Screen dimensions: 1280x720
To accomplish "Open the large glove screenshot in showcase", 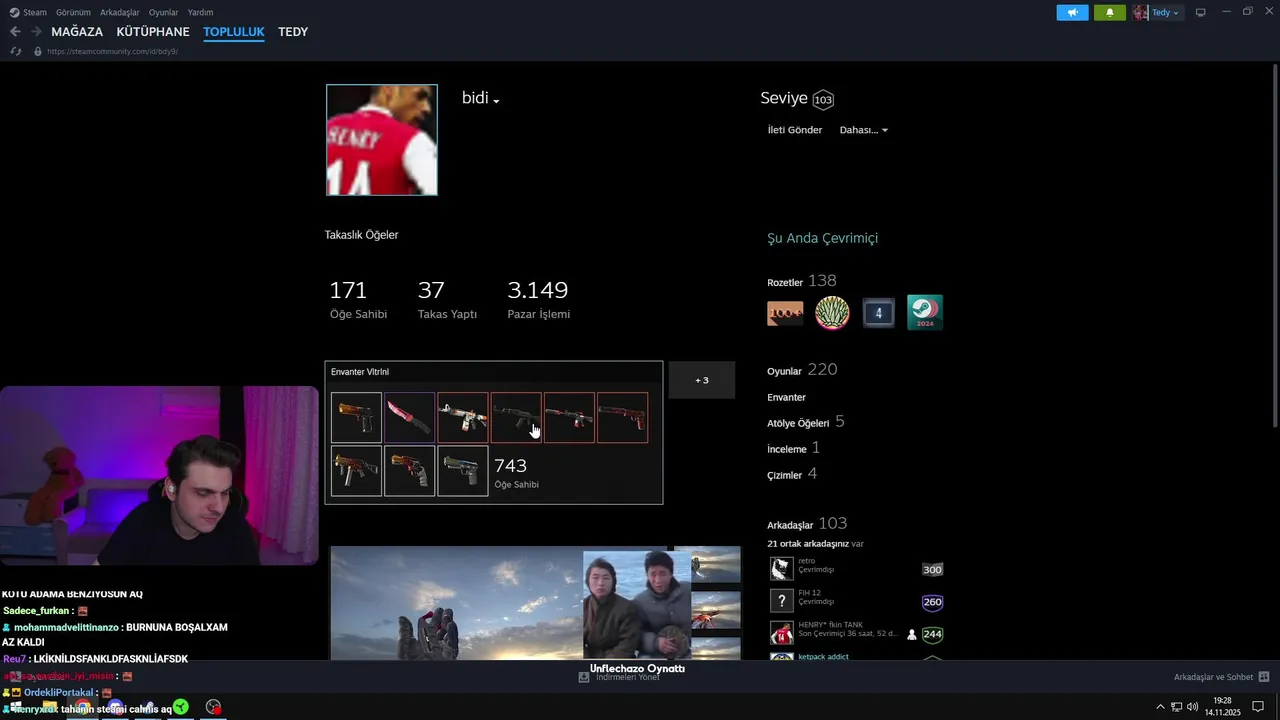I will (457, 602).
